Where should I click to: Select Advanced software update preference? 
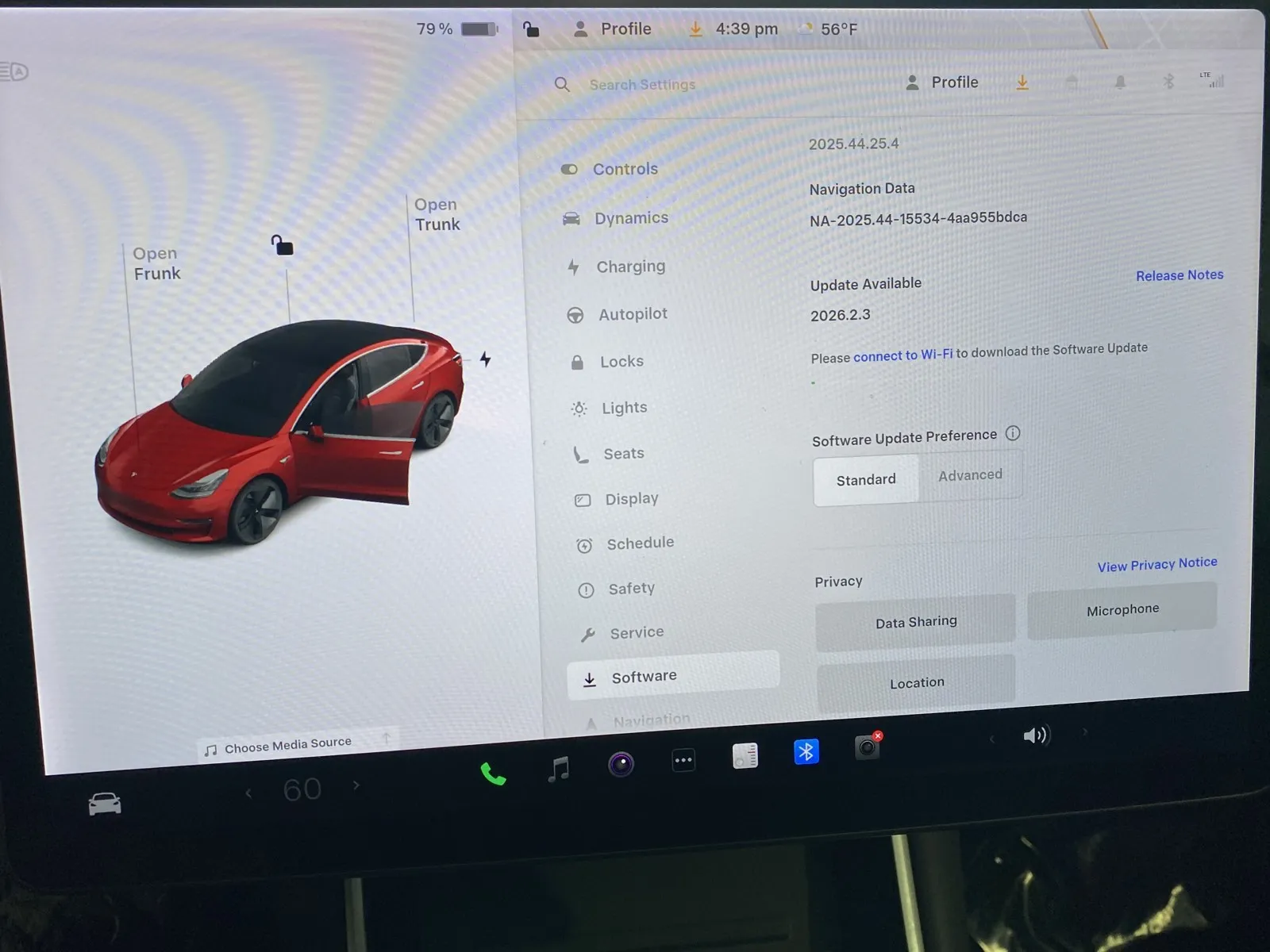click(x=970, y=475)
